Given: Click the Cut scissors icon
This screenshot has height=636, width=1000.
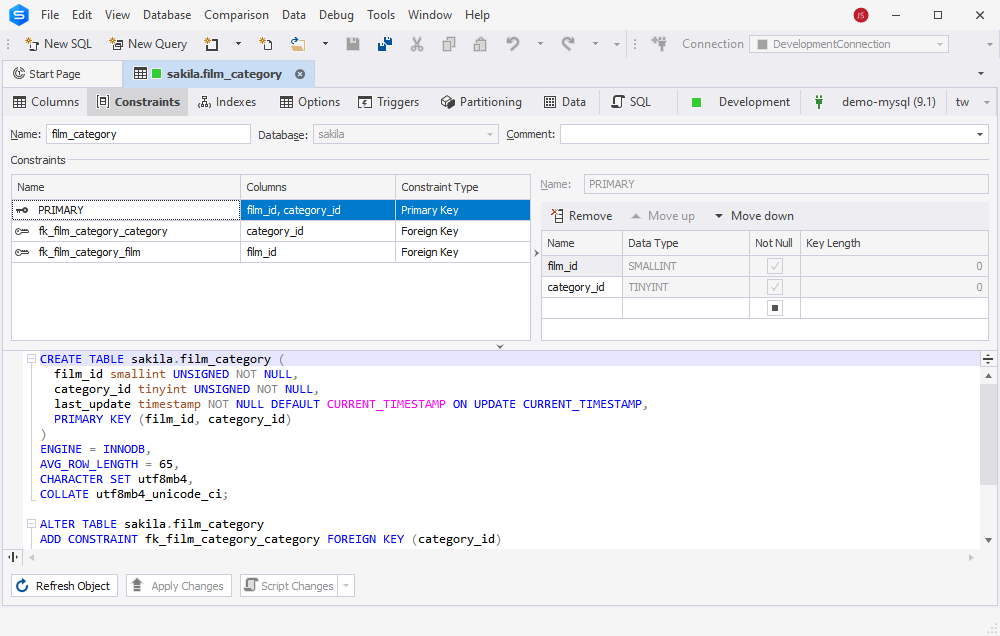Looking at the screenshot, I should (416, 44).
